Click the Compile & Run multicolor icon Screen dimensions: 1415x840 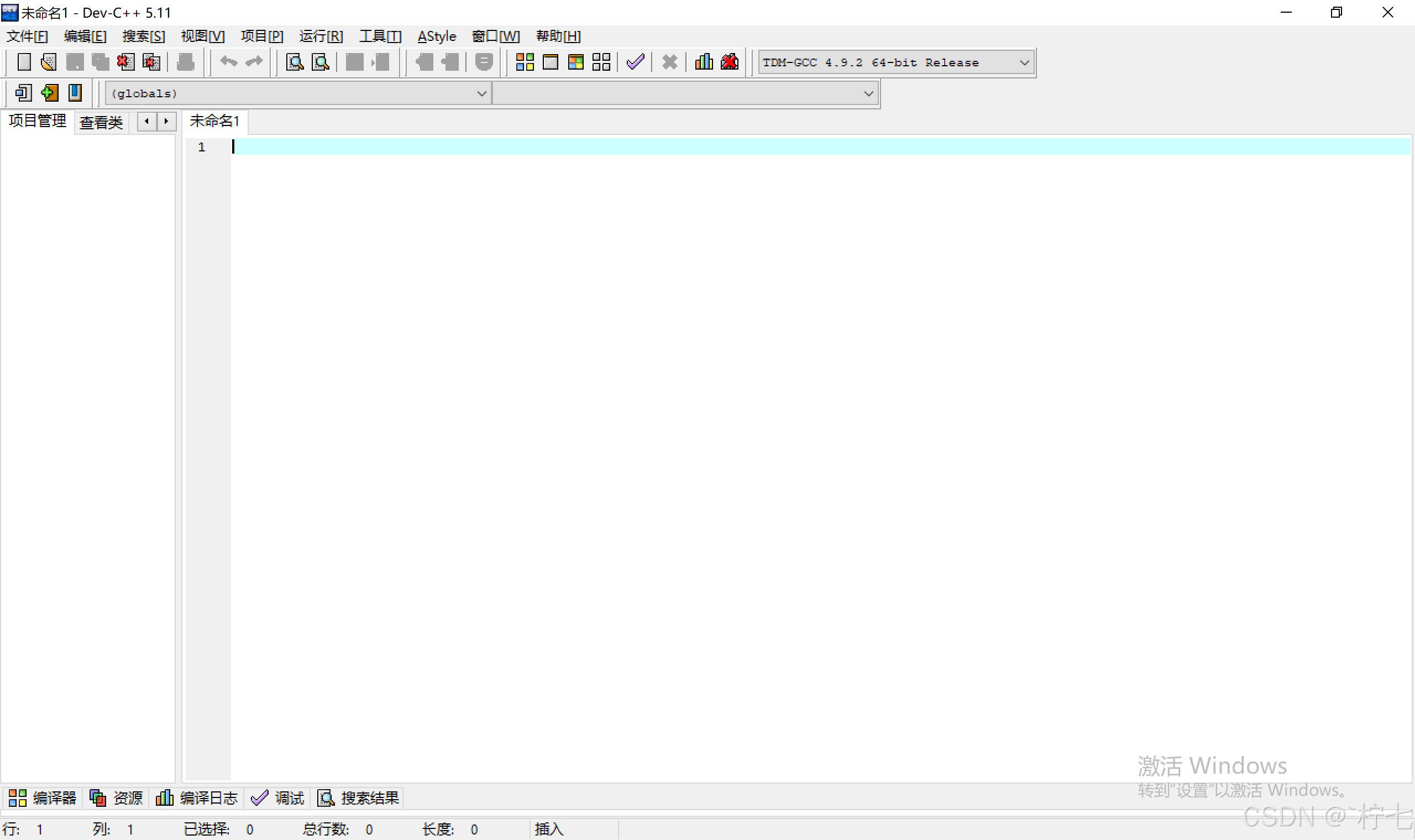click(x=575, y=62)
